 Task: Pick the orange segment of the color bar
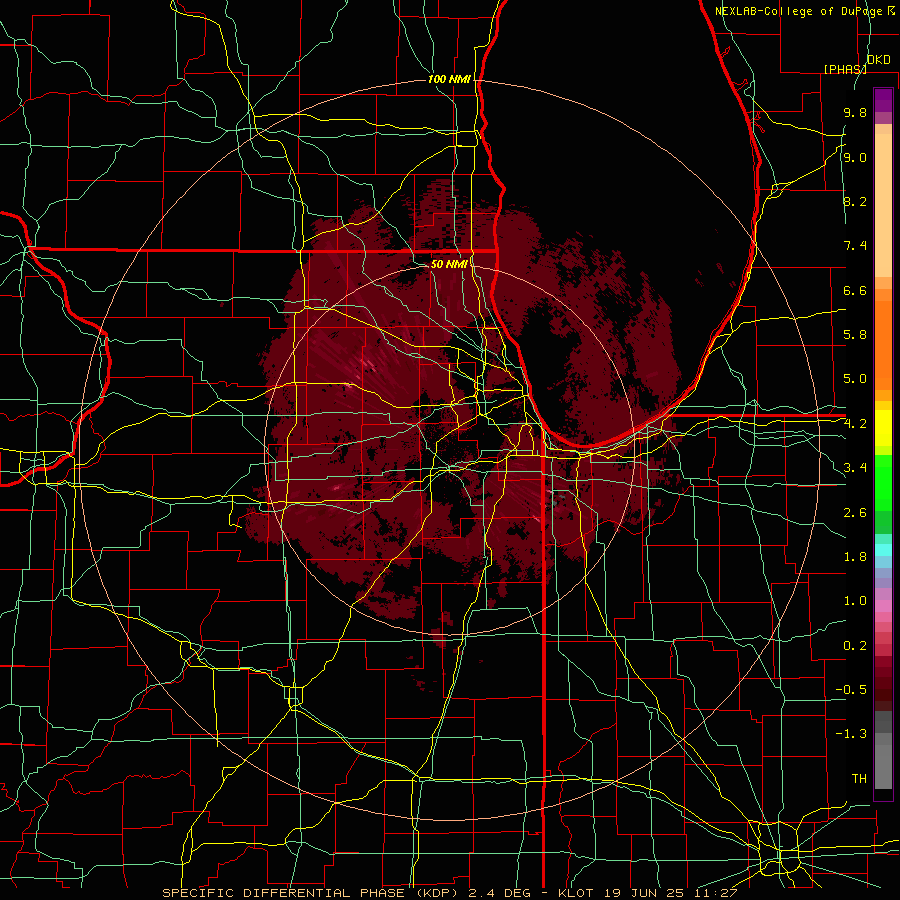coord(883,346)
